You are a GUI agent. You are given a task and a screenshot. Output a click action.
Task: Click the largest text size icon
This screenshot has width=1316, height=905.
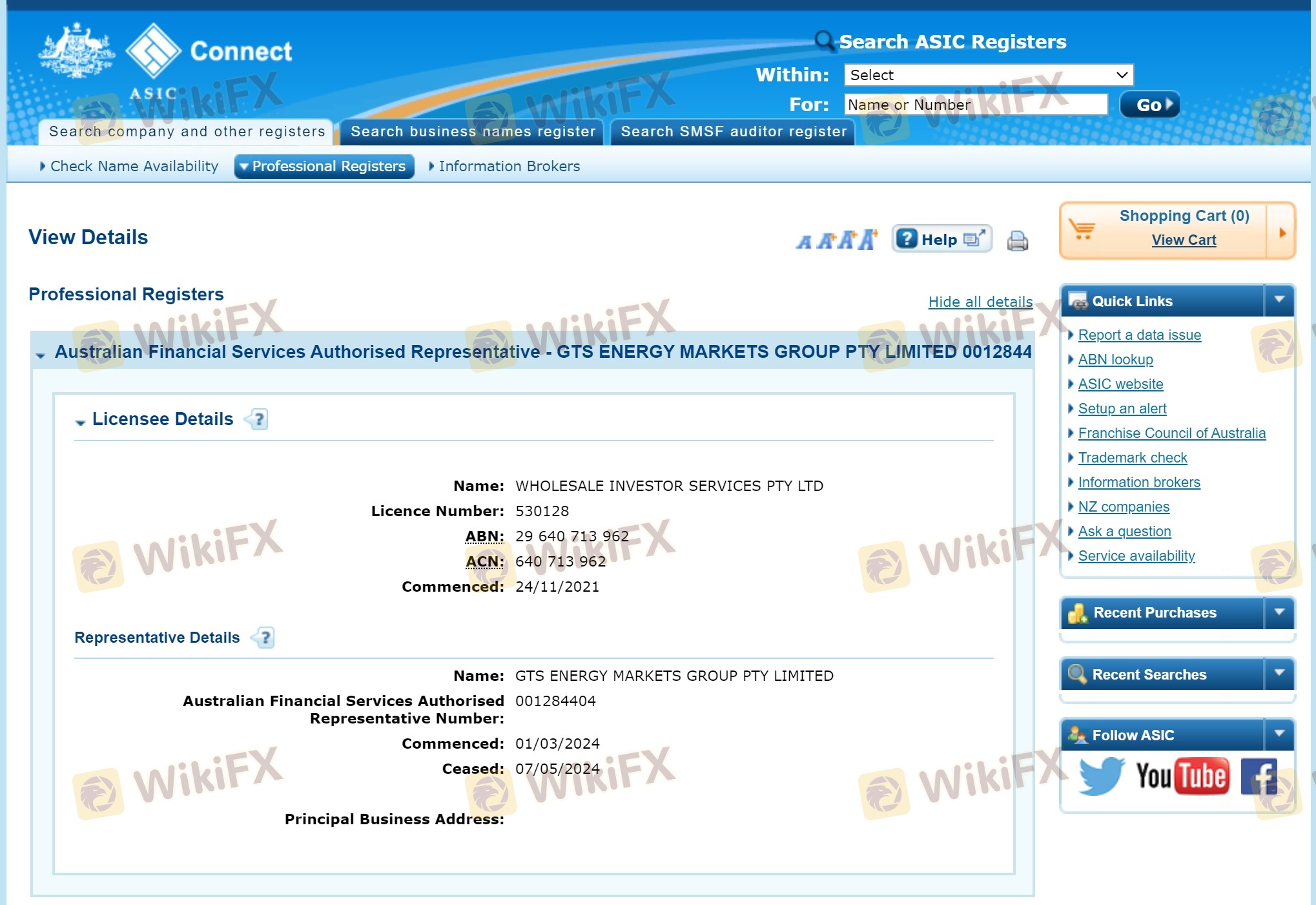click(x=868, y=240)
